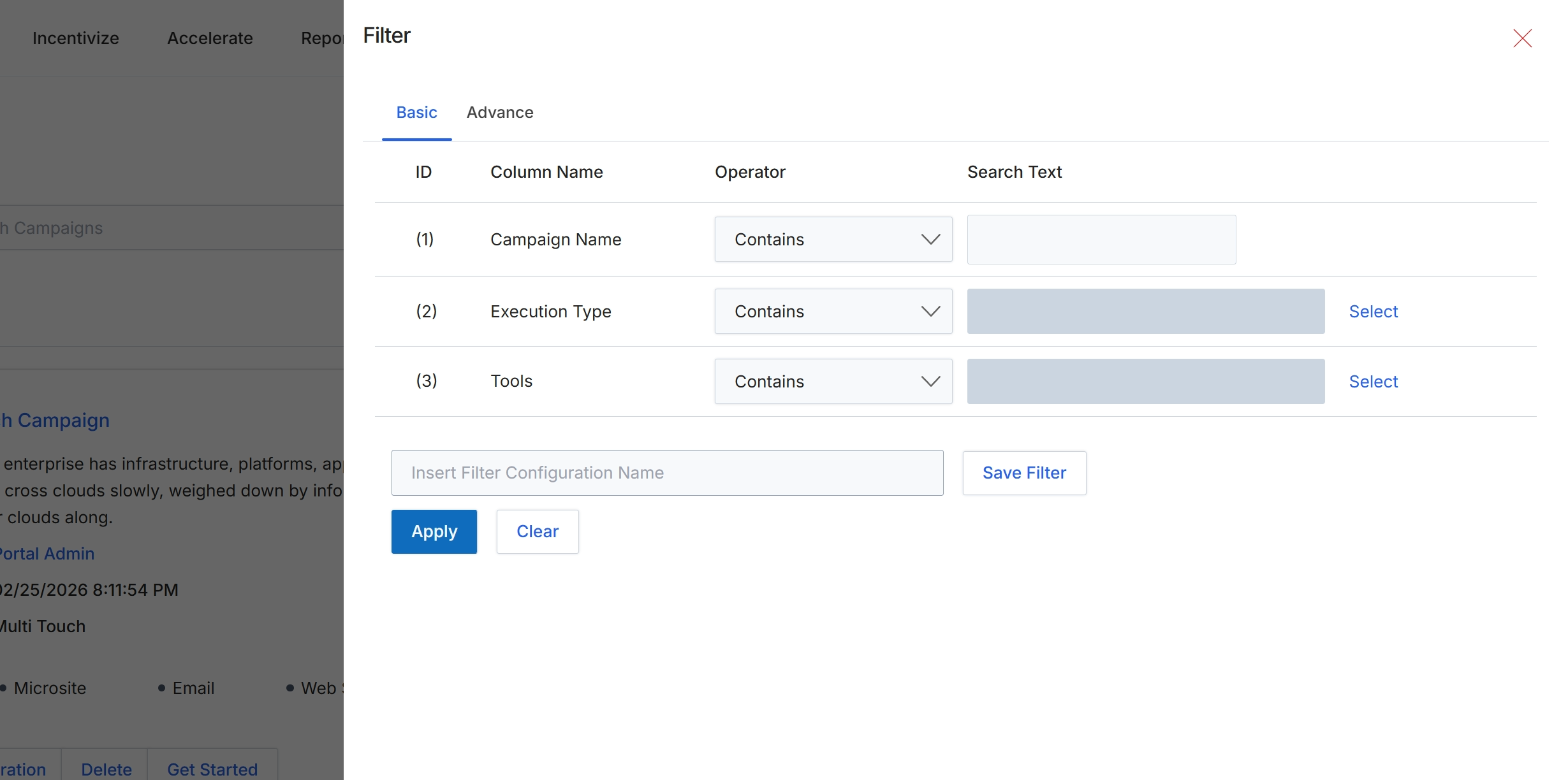Click the Filter panel title

386,36
